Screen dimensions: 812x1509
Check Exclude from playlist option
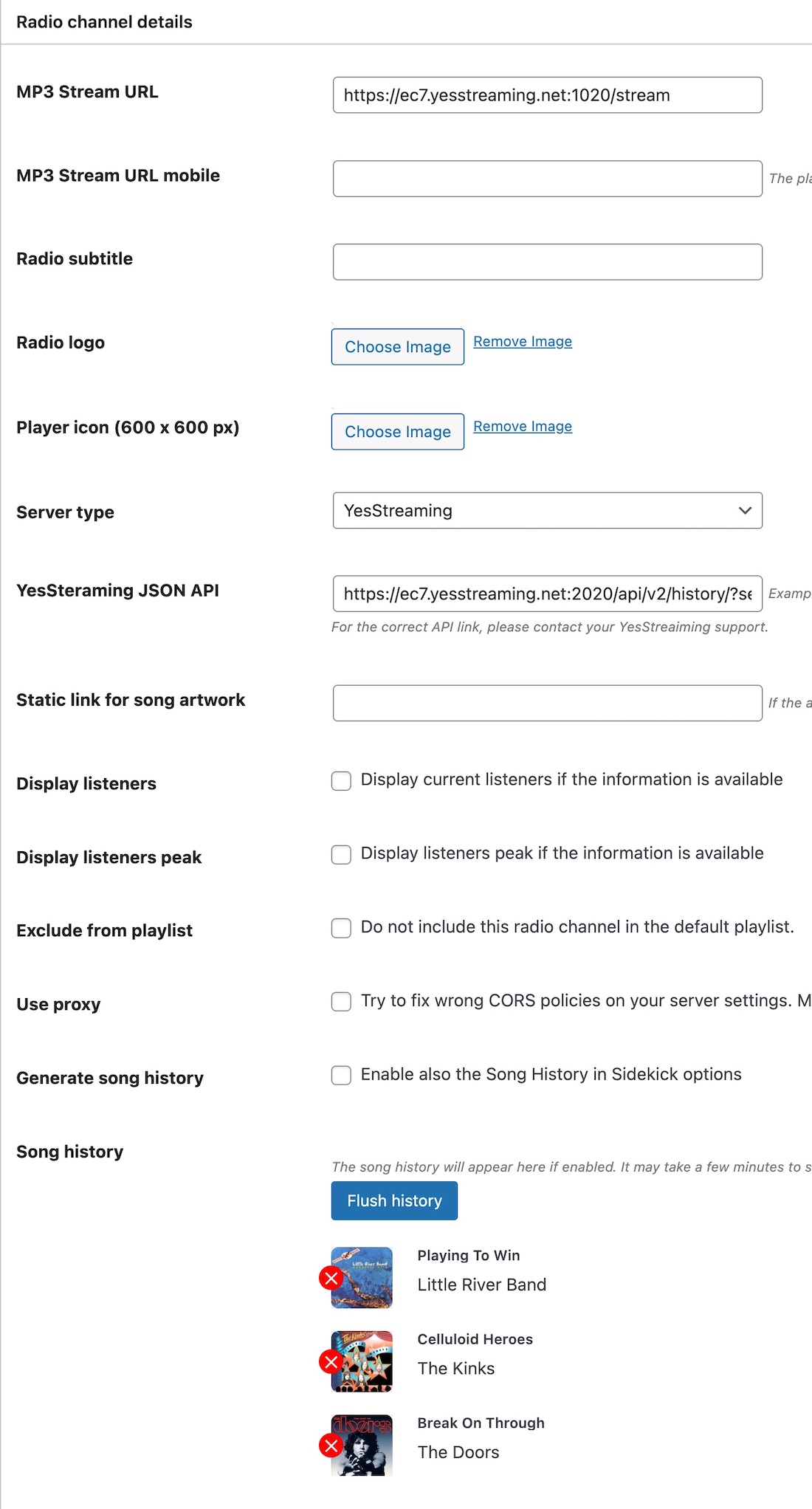[341, 928]
